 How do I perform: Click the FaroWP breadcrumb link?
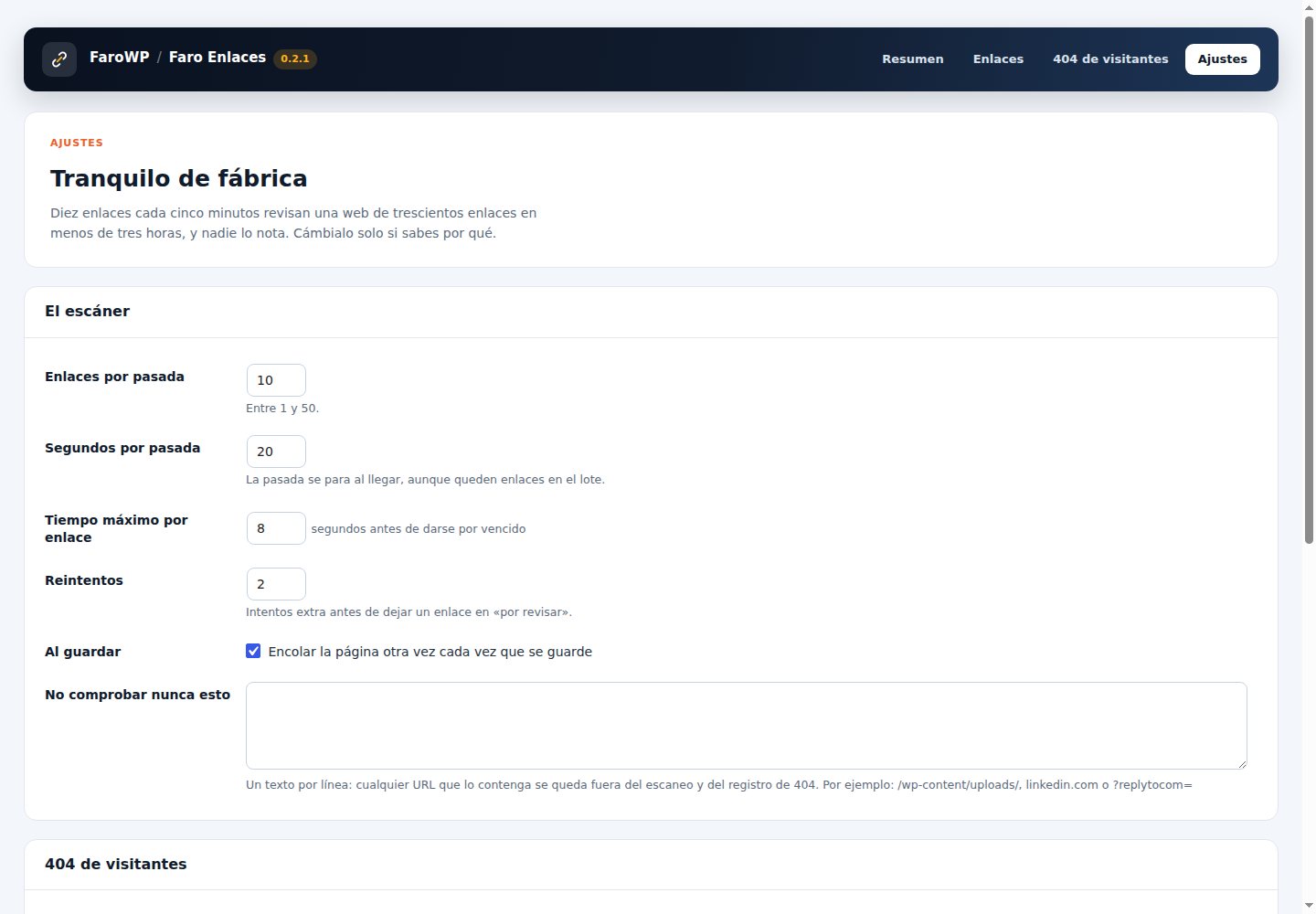(x=120, y=58)
